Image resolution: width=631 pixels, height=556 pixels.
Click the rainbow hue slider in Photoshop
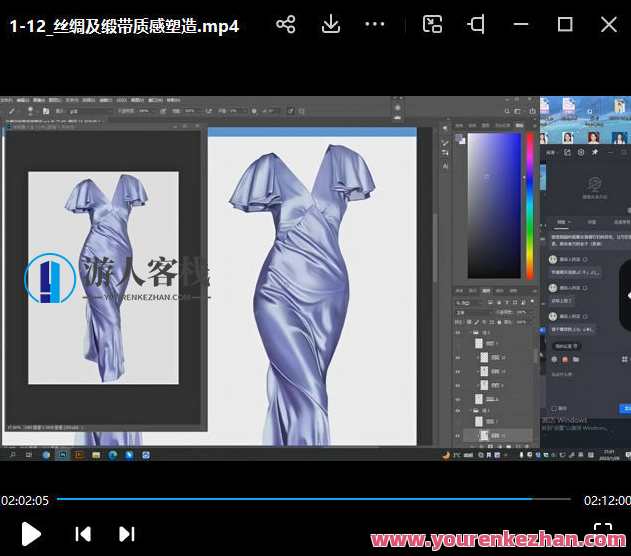click(x=530, y=206)
